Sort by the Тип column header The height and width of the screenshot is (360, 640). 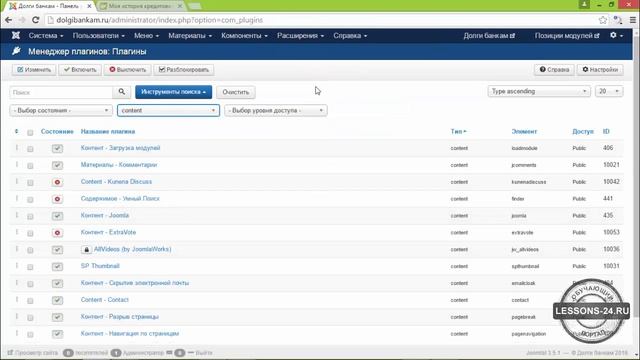pos(458,131)
